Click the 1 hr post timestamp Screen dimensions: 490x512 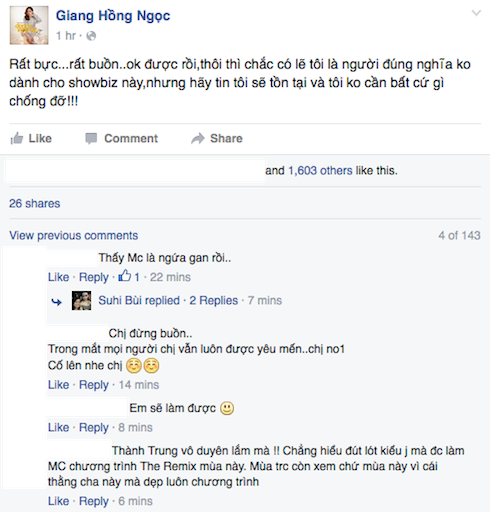[x=66, y=36]
